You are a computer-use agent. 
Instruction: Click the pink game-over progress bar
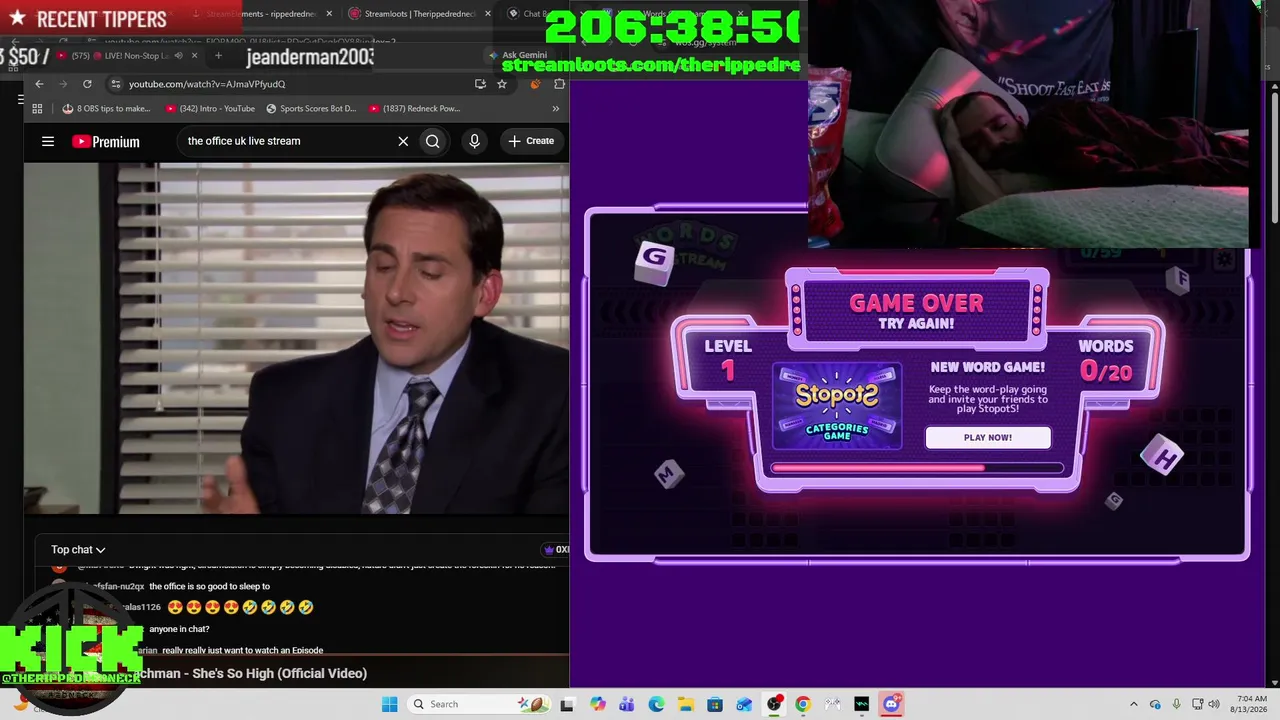tap(917, 467)
